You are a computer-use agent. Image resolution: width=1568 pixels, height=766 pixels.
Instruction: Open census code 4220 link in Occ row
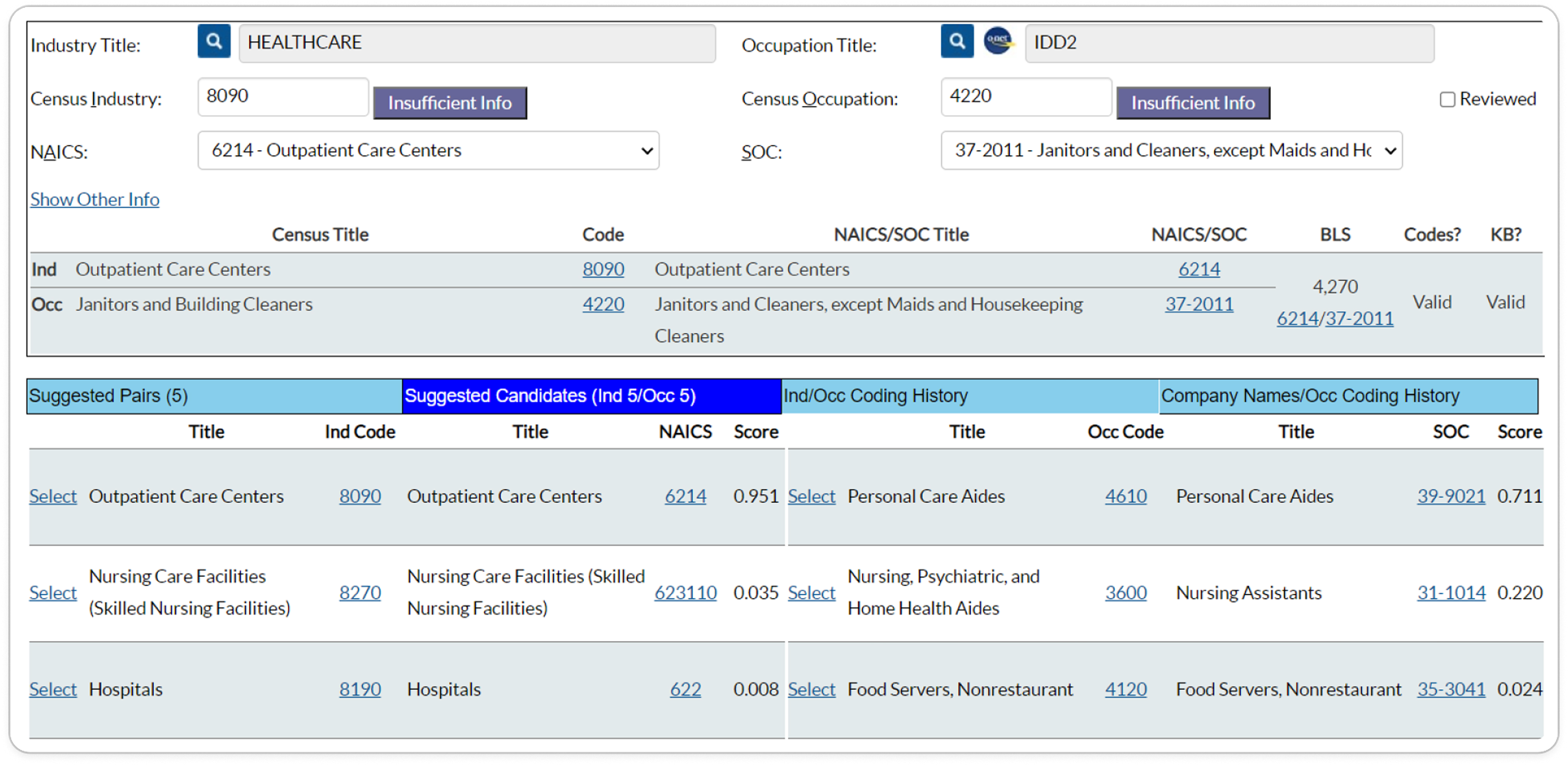tap(603, 304)
